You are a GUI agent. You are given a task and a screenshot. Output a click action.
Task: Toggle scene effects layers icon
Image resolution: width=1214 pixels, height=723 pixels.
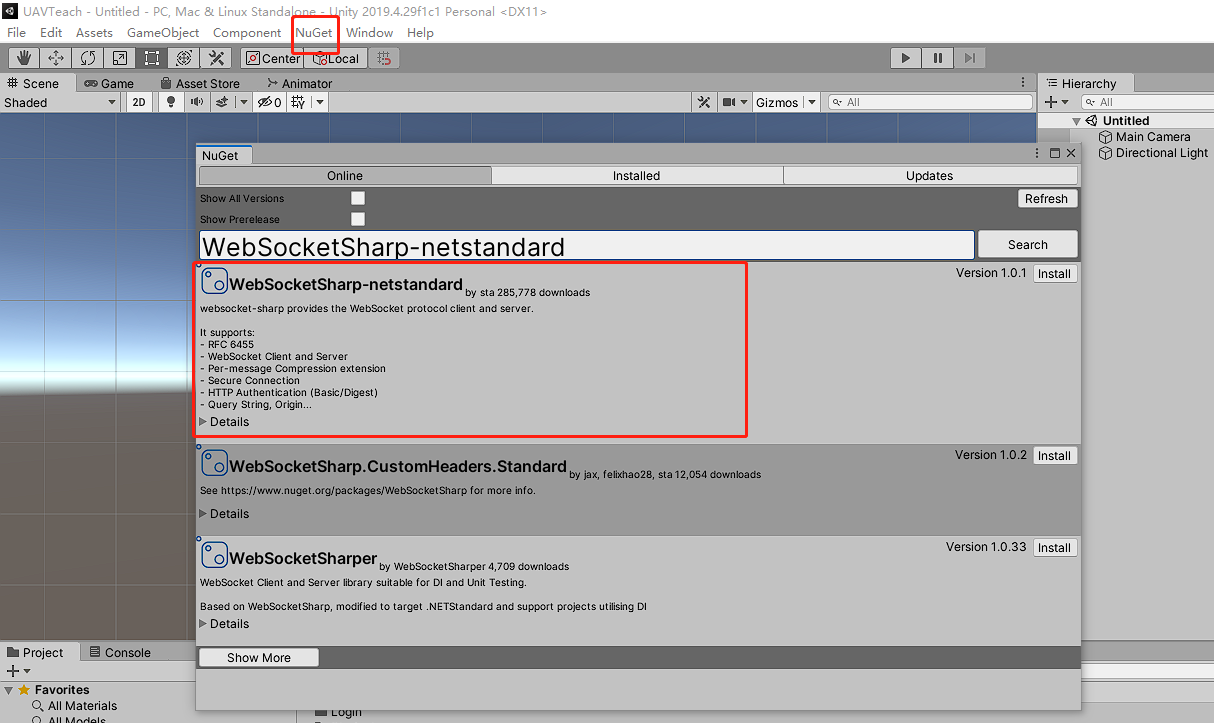tap(222, 102)
